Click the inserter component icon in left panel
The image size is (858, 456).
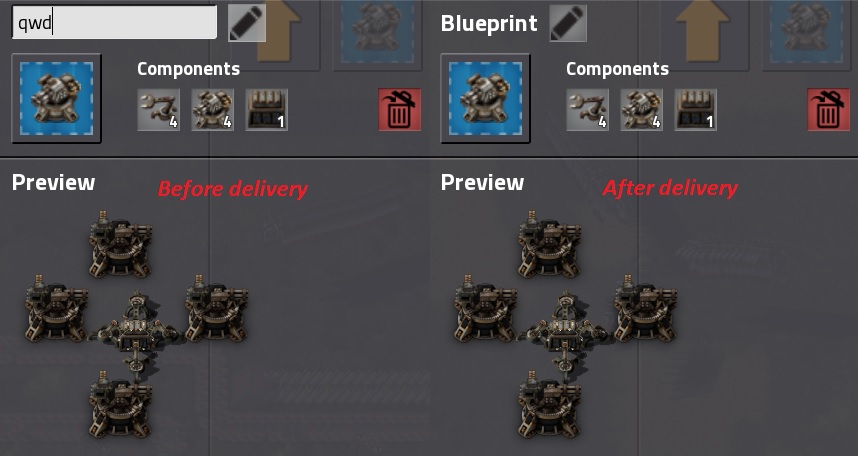[x=159, y=109]
